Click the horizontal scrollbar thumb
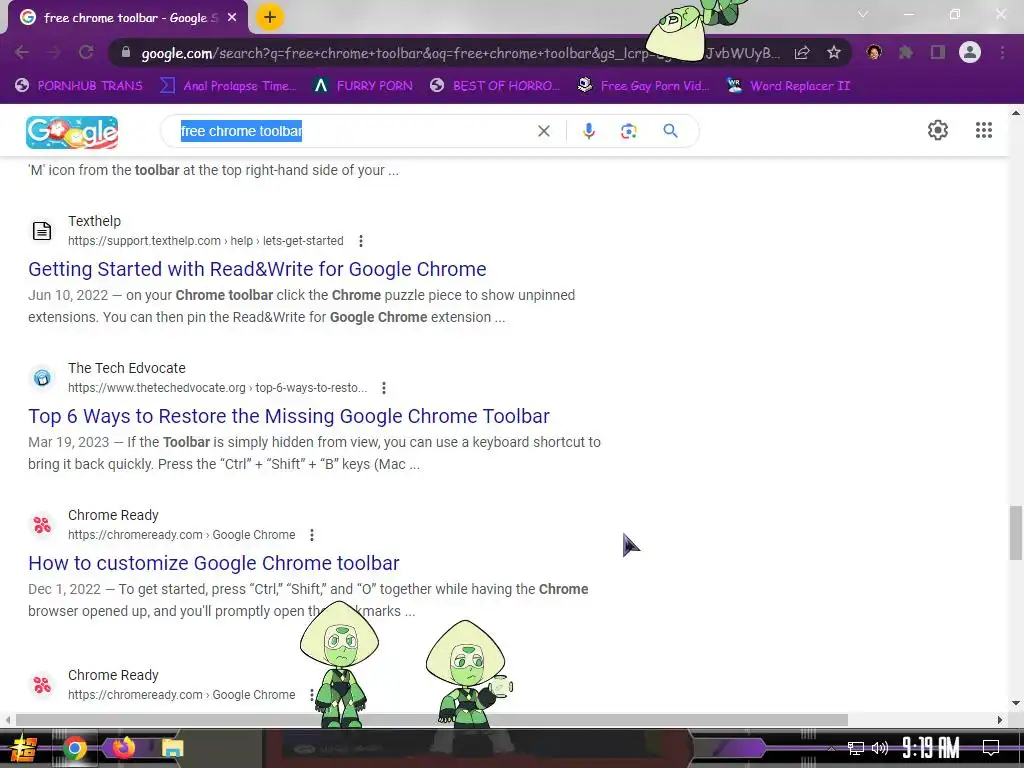Viewport: 1024px width, 768px height. (x=431, y=720)
